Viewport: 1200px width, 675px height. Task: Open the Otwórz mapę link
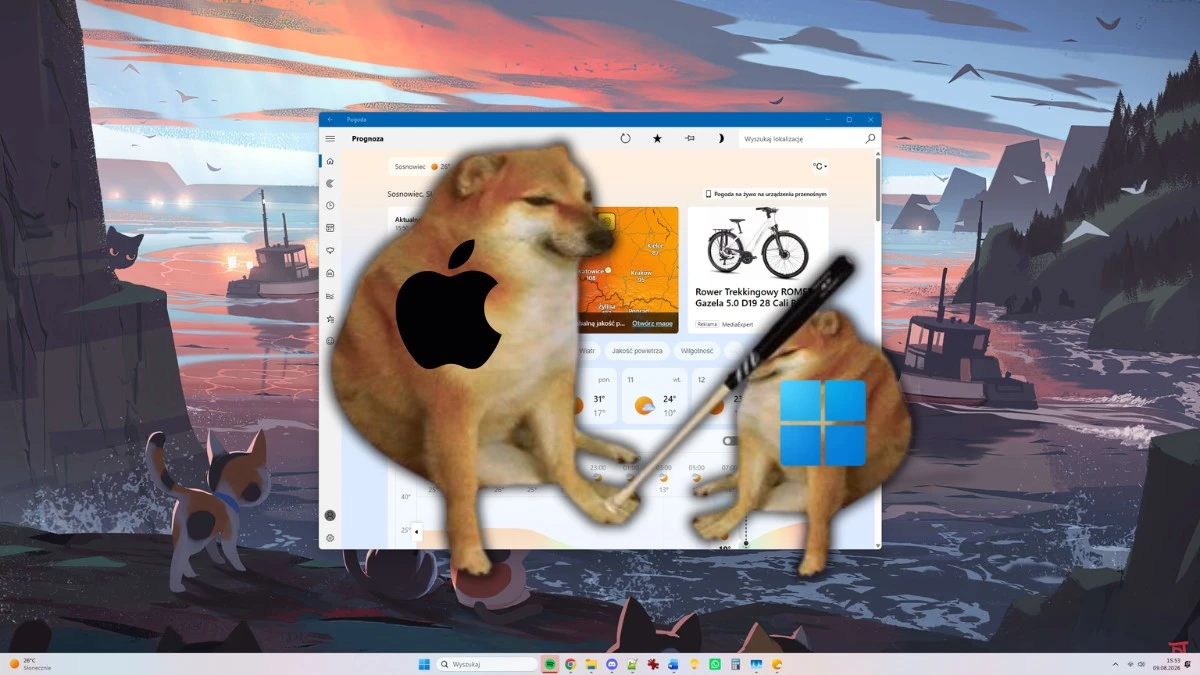point(652,324)
